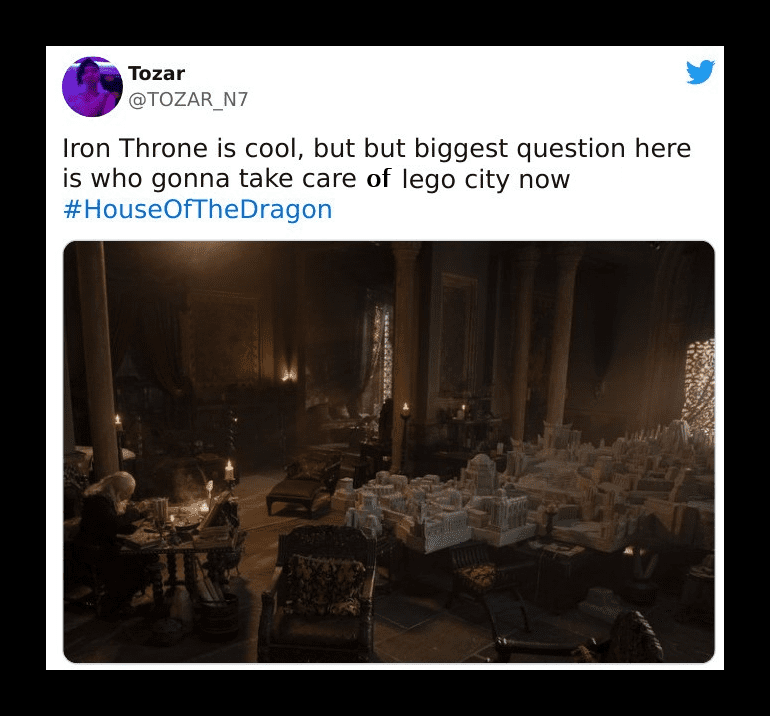
Task: Open the #HouseOfTheDragon hashtag
Action: coord(198,209)
